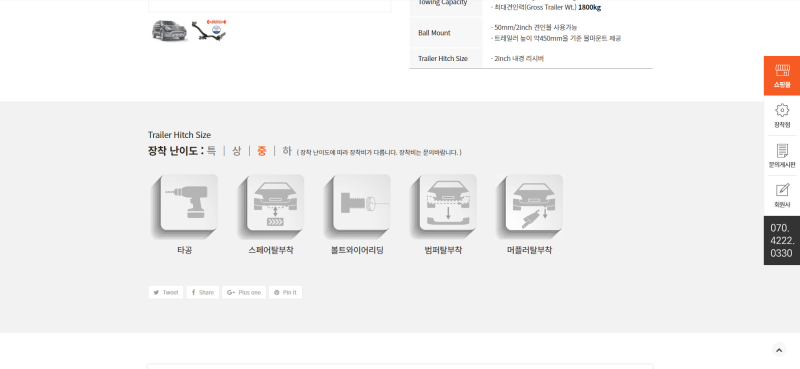This screenshot has height=369, width=800.
Task: Click the 스페어탈부착 spare tire icon
Action: pyautogui.click(x=271, y=206)
